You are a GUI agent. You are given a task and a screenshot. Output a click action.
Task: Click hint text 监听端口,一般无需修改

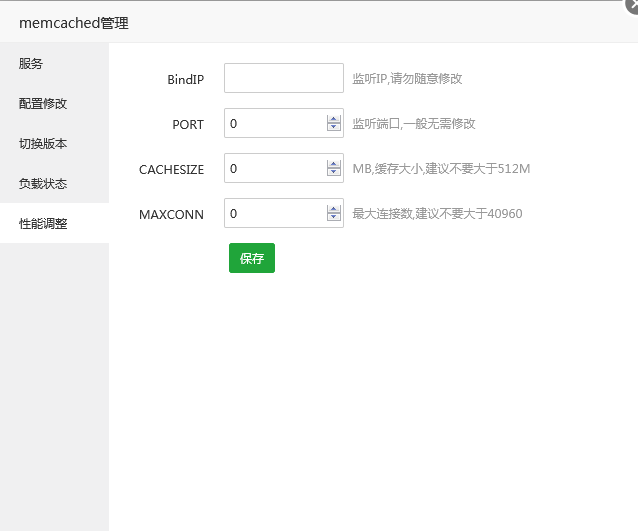click(x=414, y=123)
